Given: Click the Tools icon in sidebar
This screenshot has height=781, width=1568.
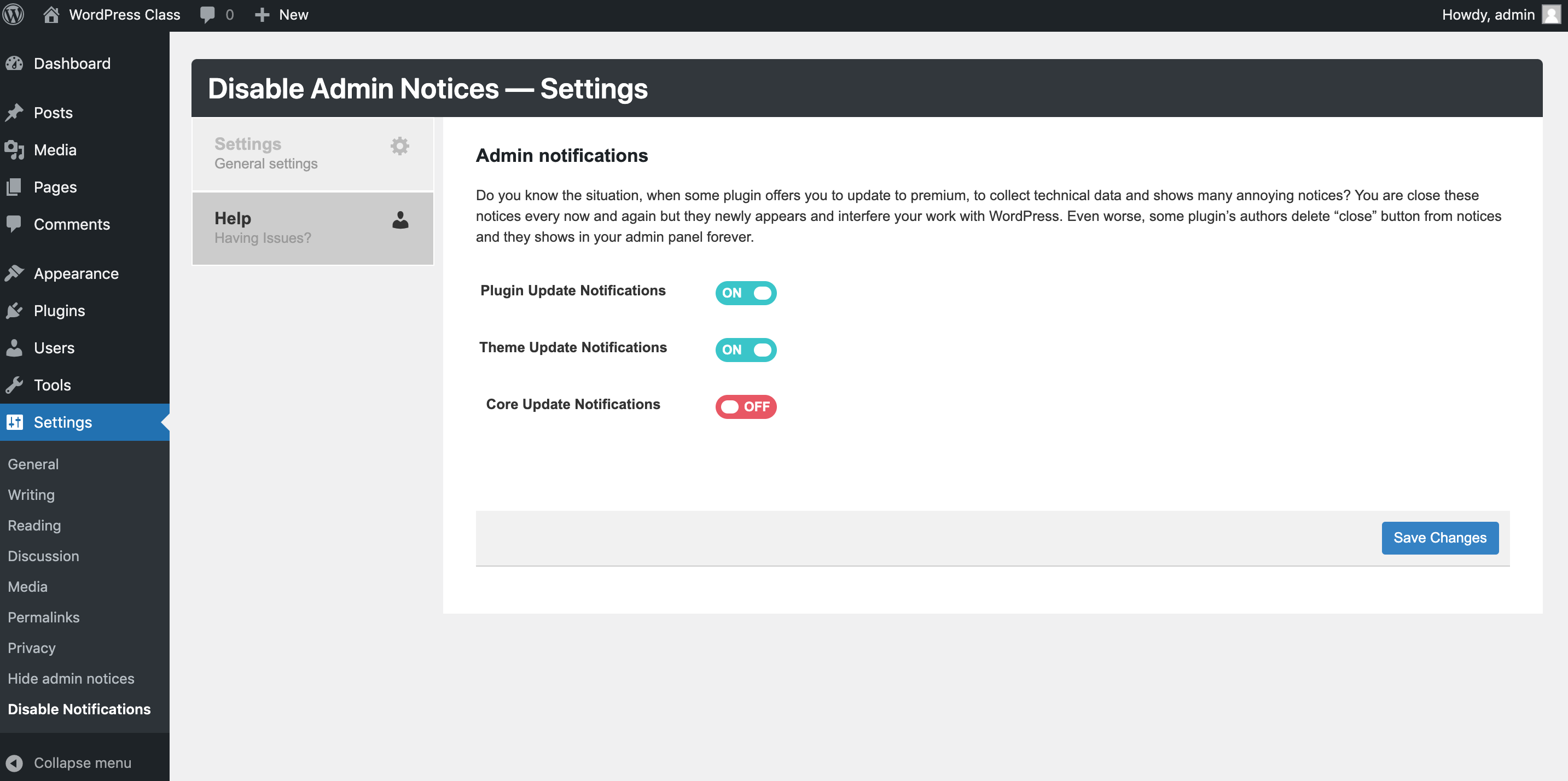Looking at the screenshot, I should point(15,384).
